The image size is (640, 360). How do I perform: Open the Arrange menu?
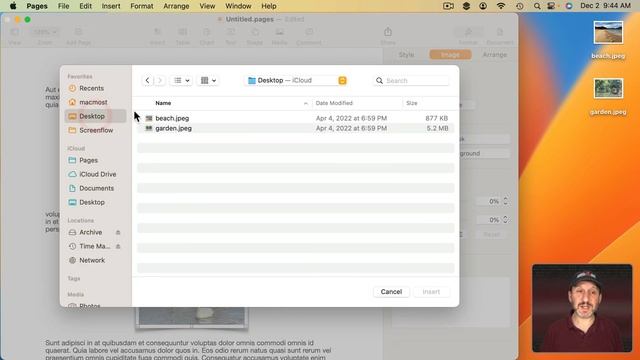(176, 6)
